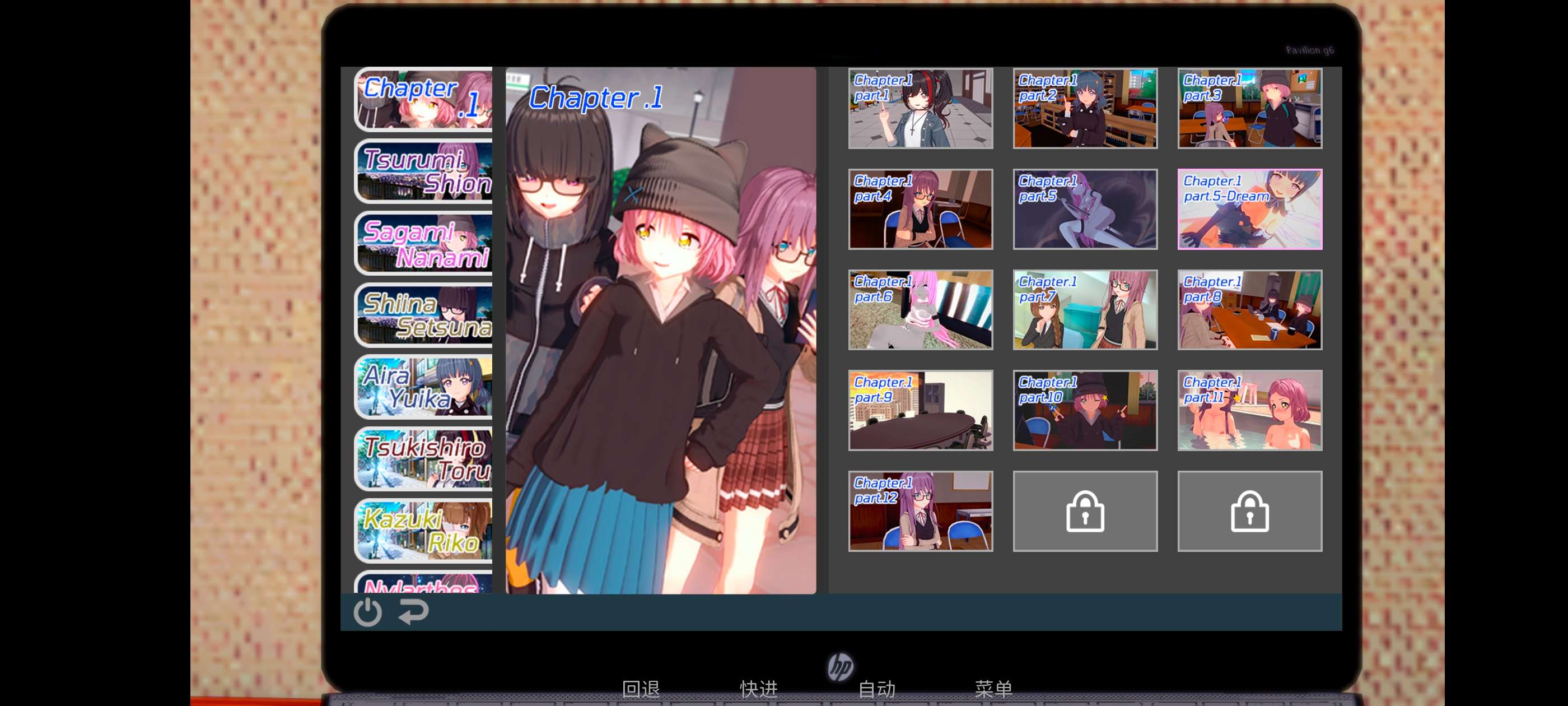This screenshot has height=706, width=1568.
Task: Open the Aira Yuika gallery entry
Action: point(424,387)
